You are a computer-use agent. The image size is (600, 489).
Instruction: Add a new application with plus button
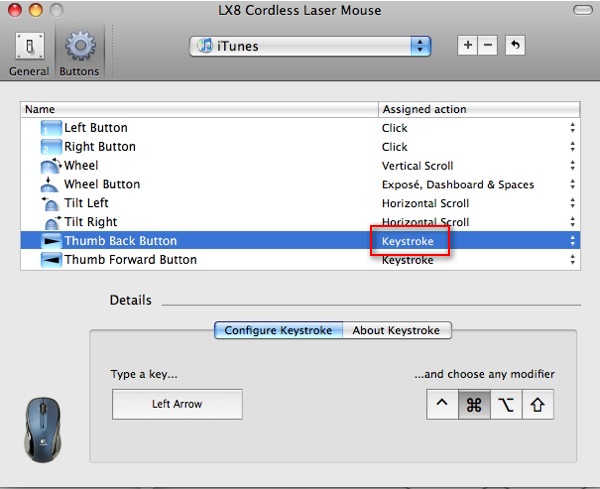pos(467,46)
